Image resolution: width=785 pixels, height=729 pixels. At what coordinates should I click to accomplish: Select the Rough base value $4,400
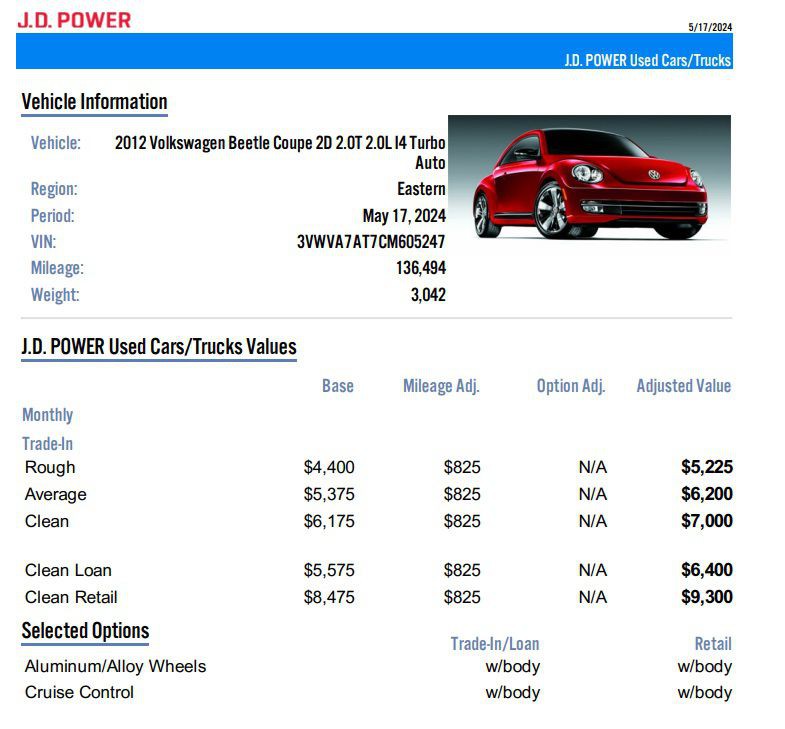click(x=329, y=467)
